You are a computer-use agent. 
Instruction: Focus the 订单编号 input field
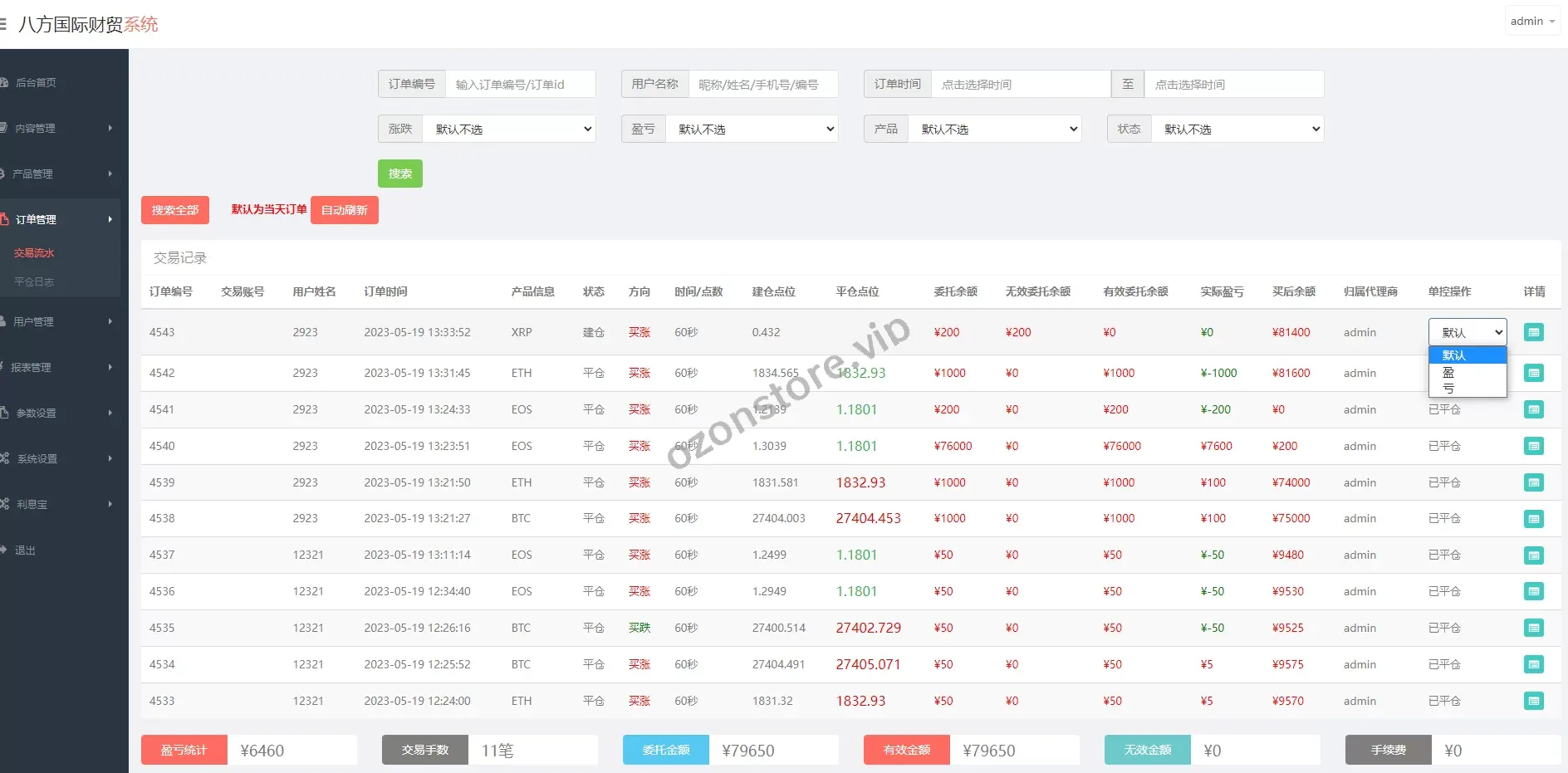(520, 84)
